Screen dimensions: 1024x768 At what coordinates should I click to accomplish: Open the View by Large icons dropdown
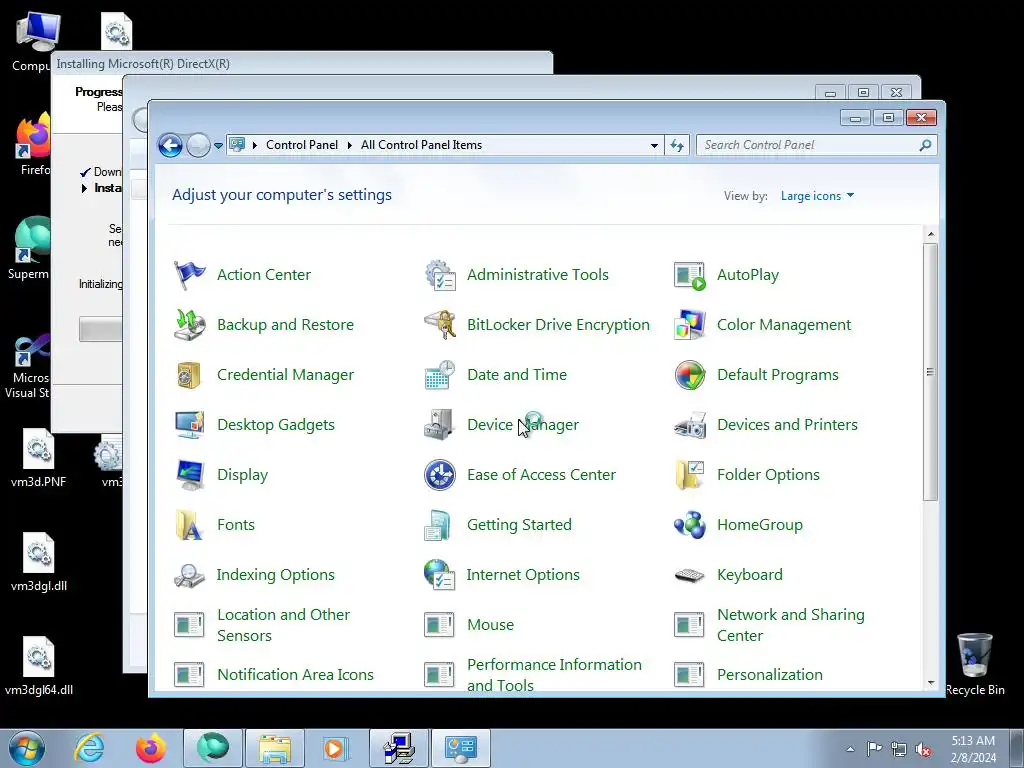click(818, 196)
